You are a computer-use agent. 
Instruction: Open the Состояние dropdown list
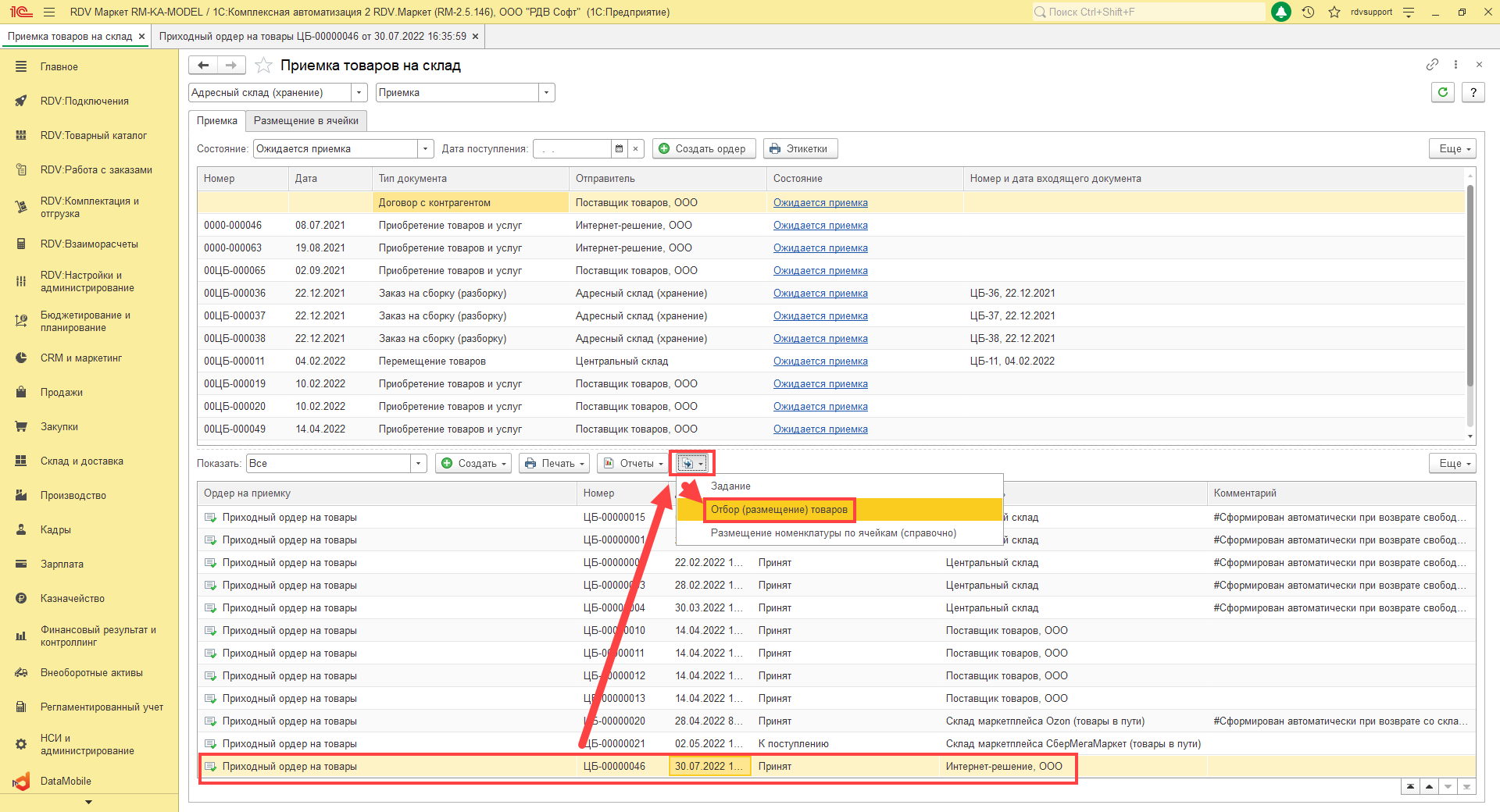click(426, 148)
